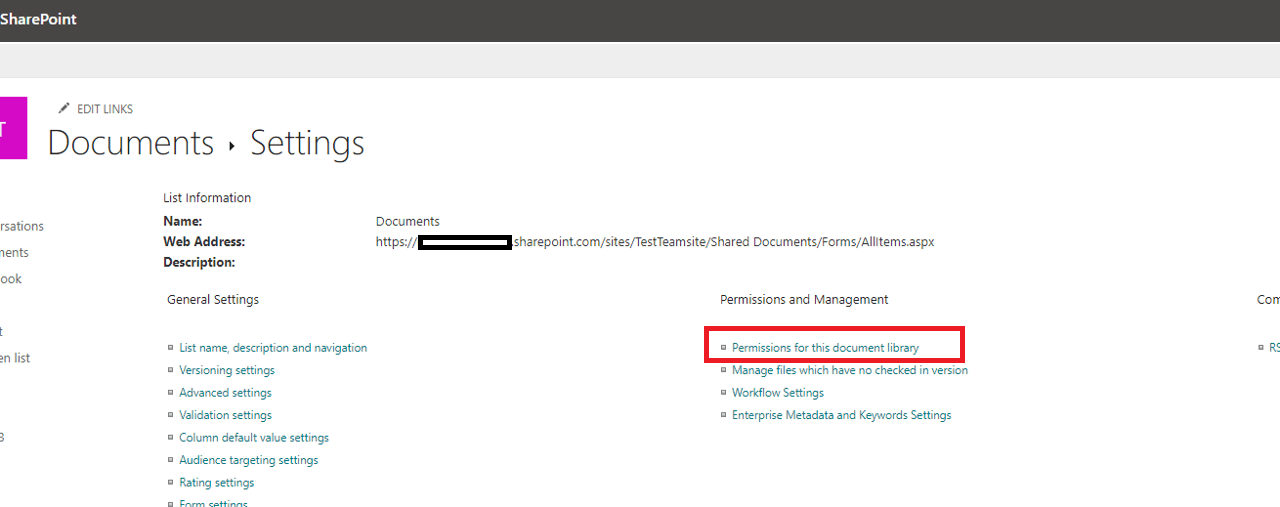This screenshot has height=507, width=1280.
Task: Open Validation settings link
Action: click(x=225, y=415)
